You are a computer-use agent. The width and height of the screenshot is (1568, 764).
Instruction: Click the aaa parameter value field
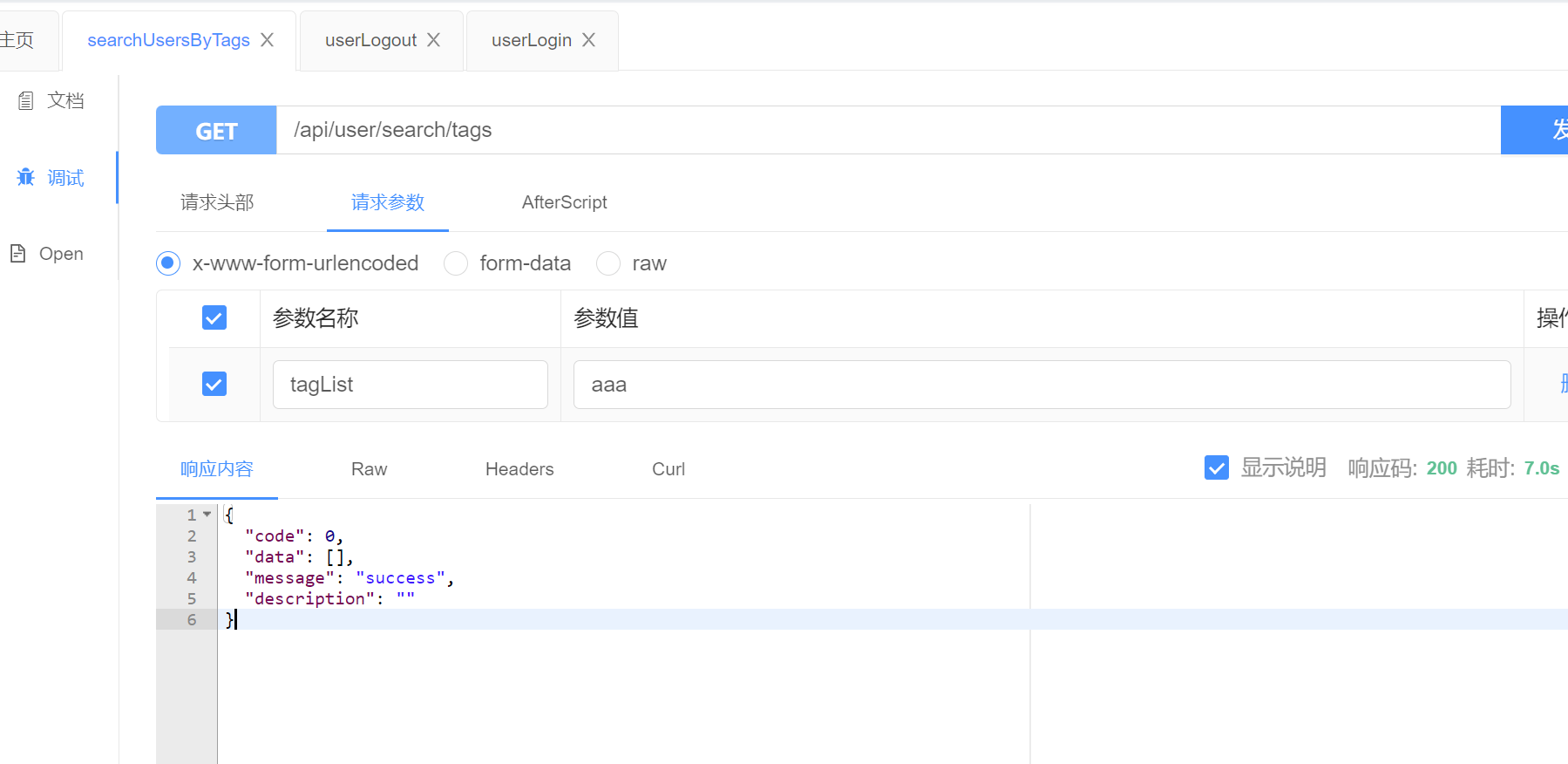(1042, 385)
